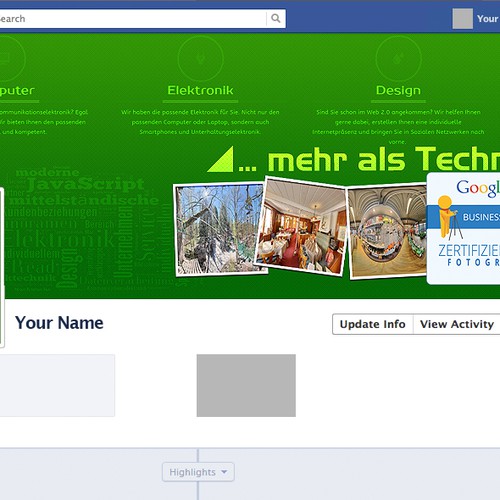Click the orange photographer figure icon on badge
Viewport: 500px width, 500px height.
pyautogui.click(x=449, y=217)
